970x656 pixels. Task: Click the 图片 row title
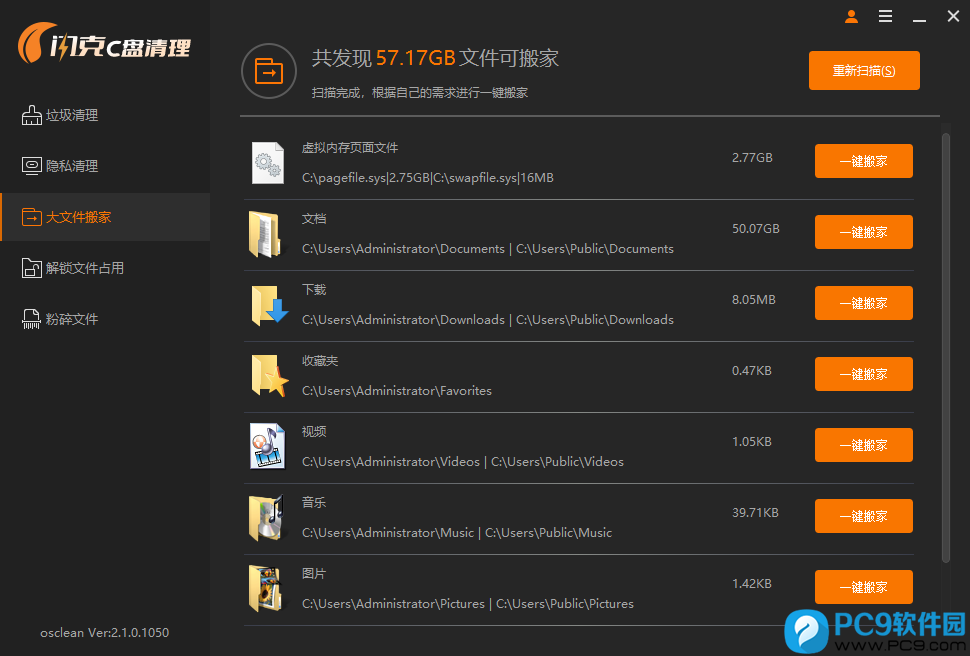click(314, 574)
